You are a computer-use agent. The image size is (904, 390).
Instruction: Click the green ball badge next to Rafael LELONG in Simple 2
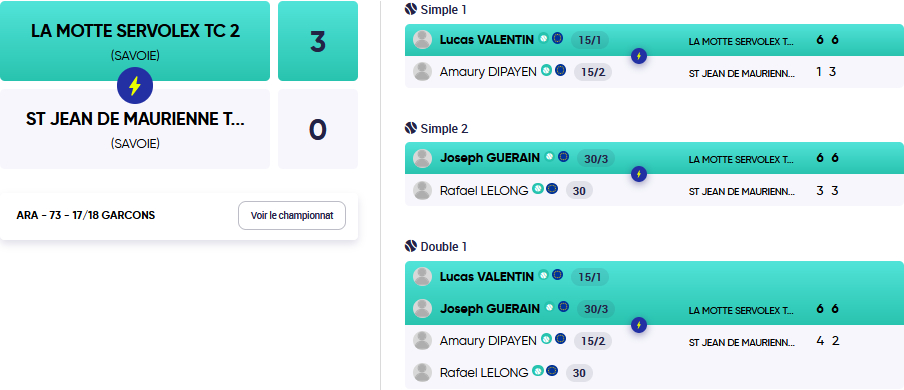tap(537, 189)
